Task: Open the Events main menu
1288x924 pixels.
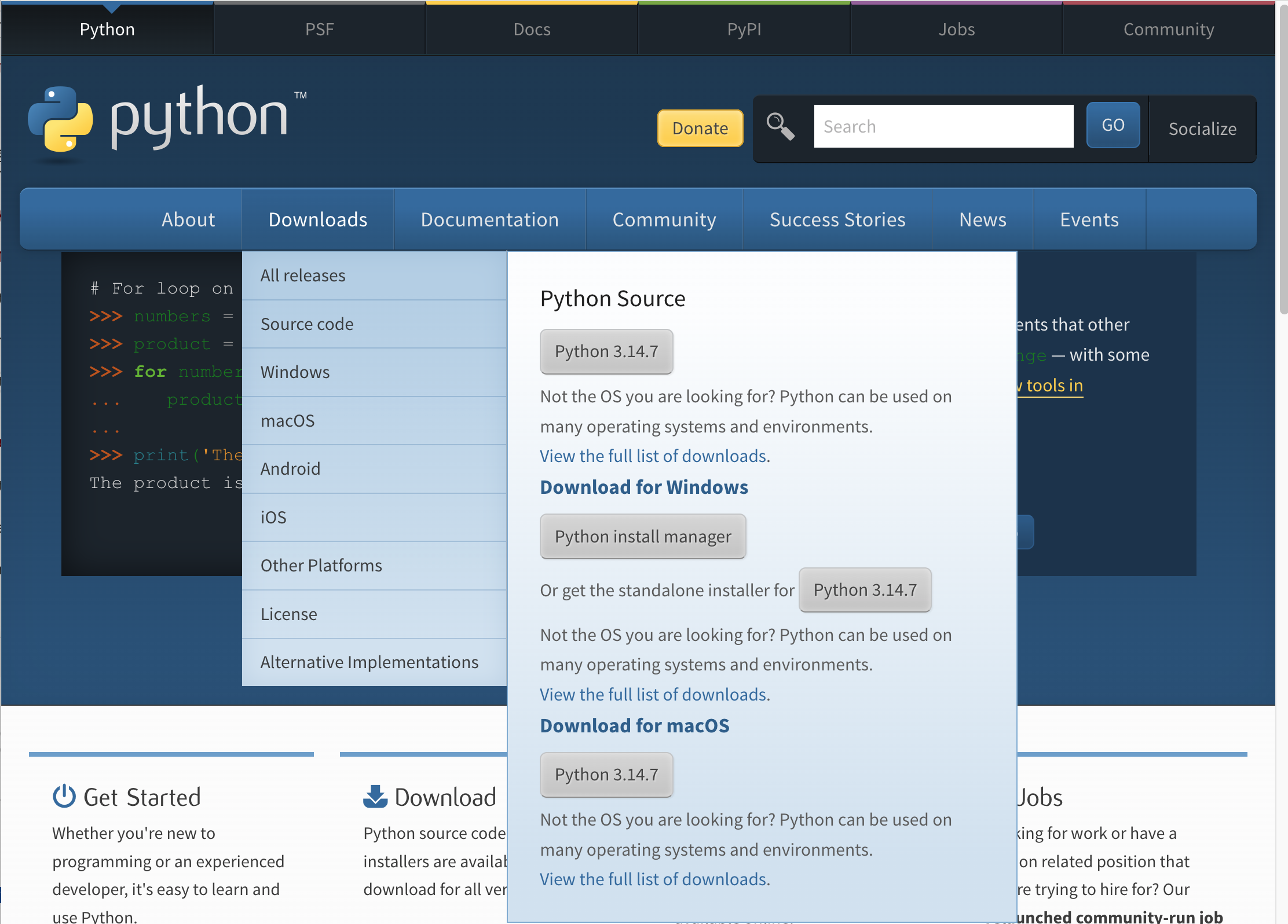Action: tap(1089, 219)
